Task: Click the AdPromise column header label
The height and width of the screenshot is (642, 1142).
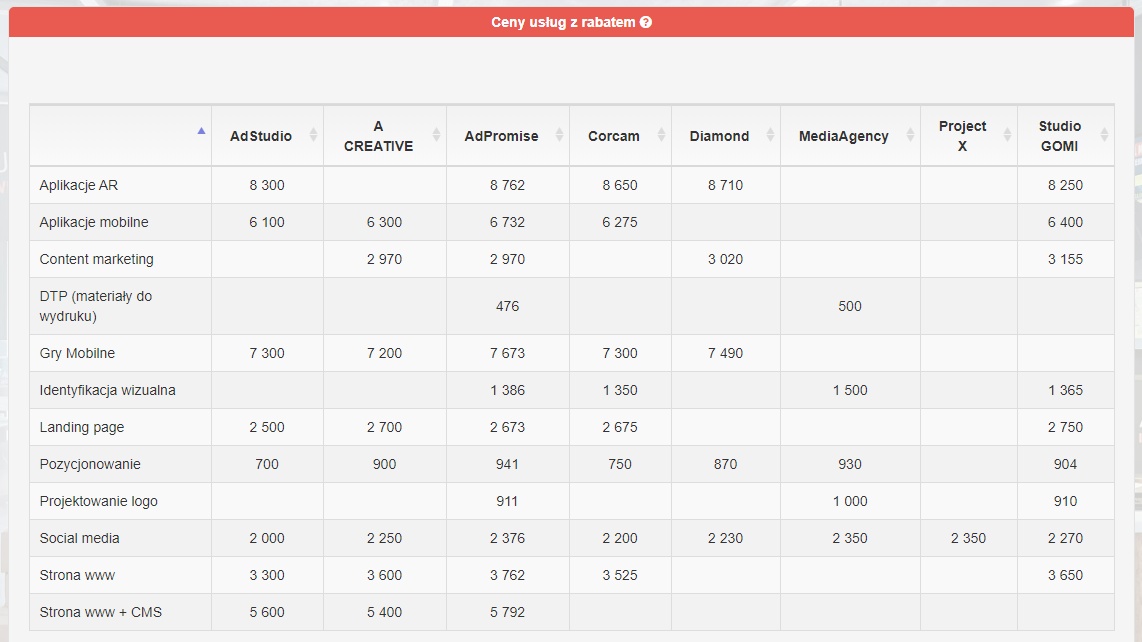Action: point(501,136)
